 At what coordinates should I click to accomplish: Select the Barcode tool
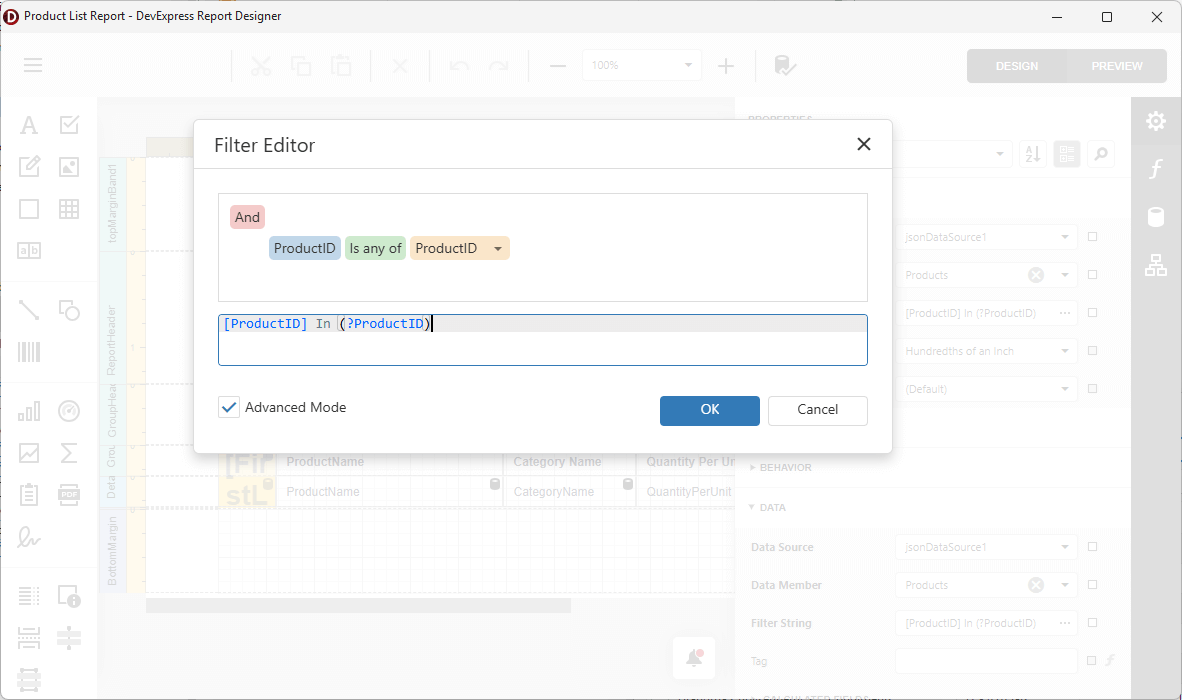pyautogui.click(x=28, y=352)
